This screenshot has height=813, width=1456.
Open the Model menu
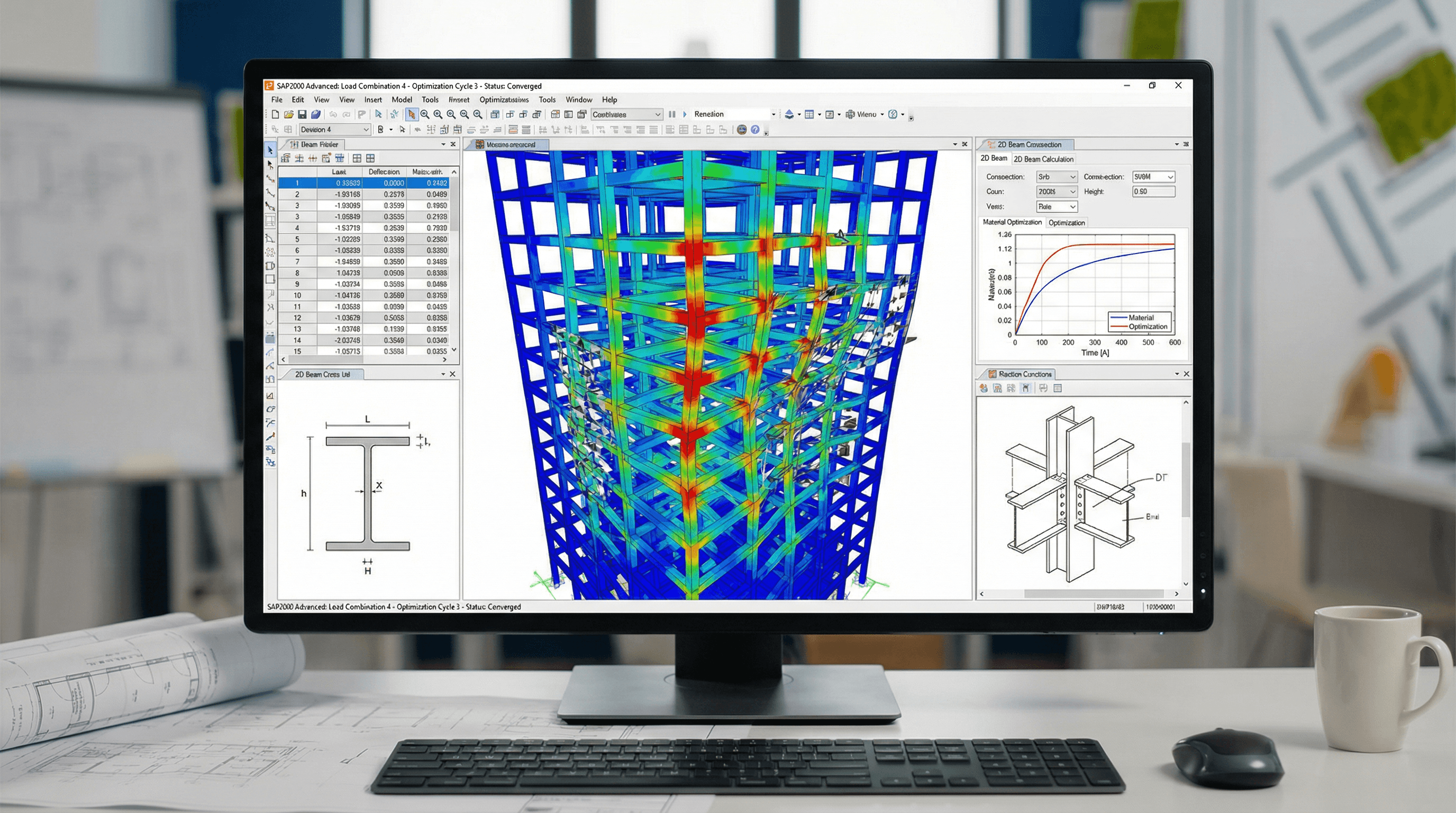pyautogui.click(x=402, y=100)
